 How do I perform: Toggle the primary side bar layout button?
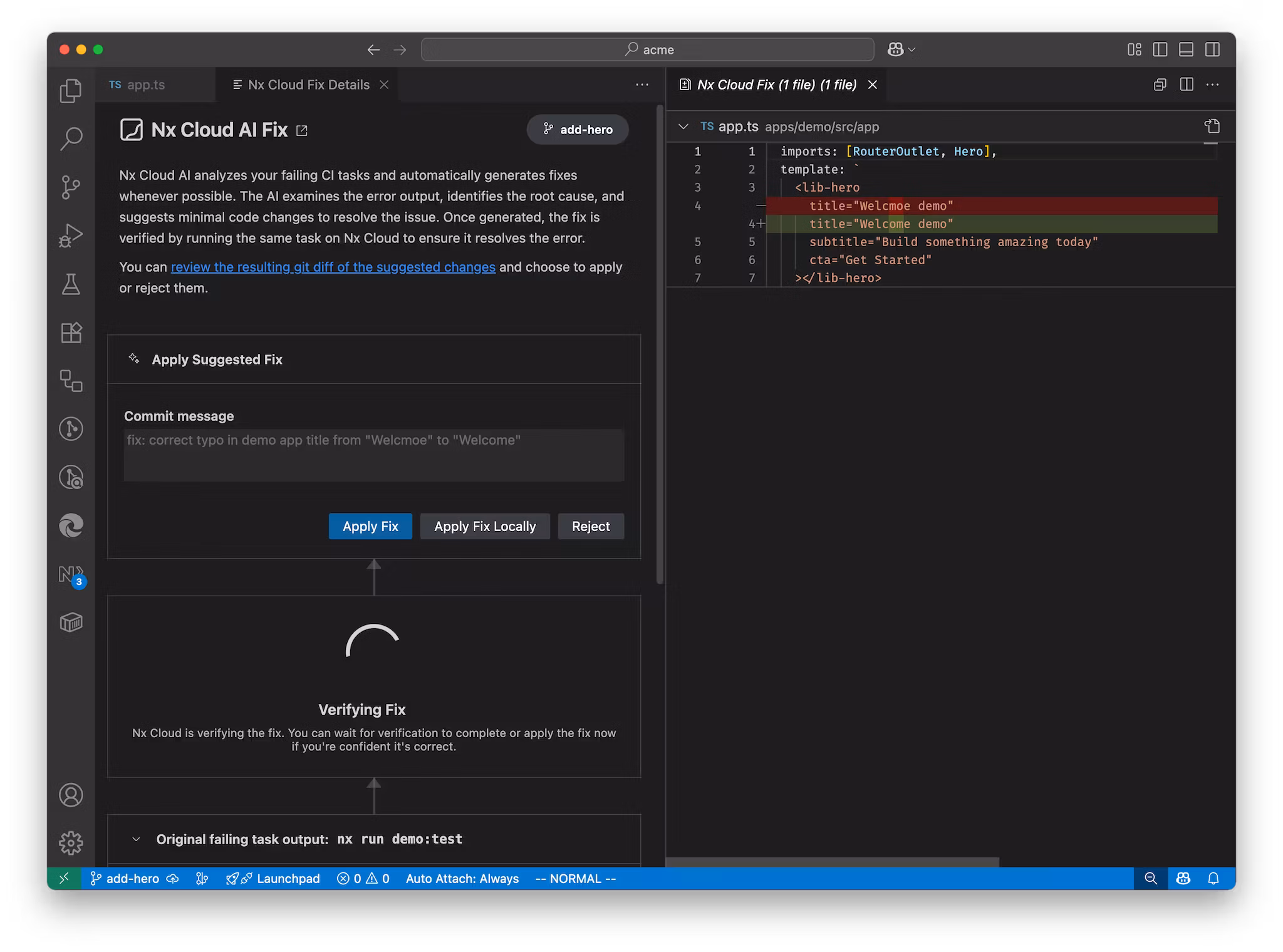pos(1160,49)
